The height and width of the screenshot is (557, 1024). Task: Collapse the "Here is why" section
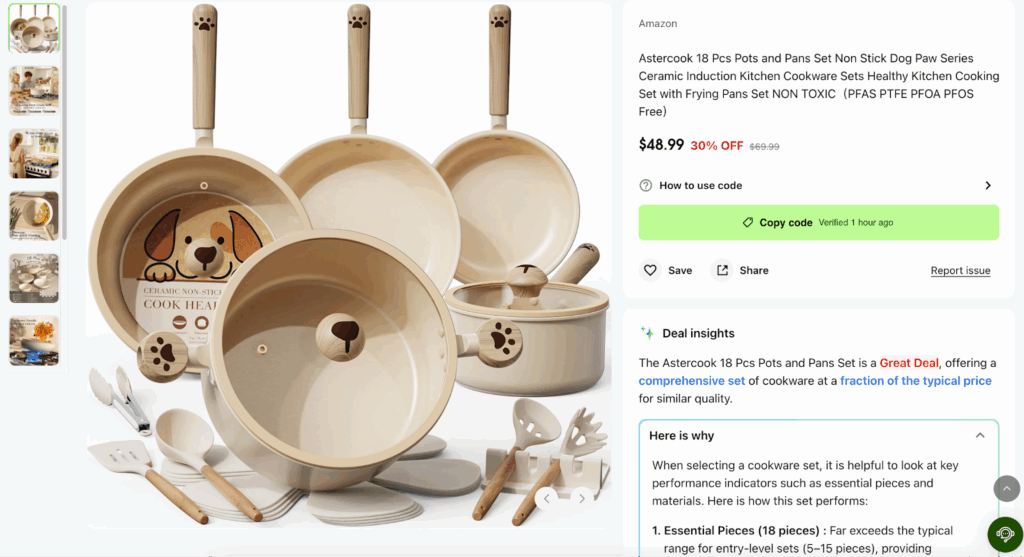click(980, 436)
